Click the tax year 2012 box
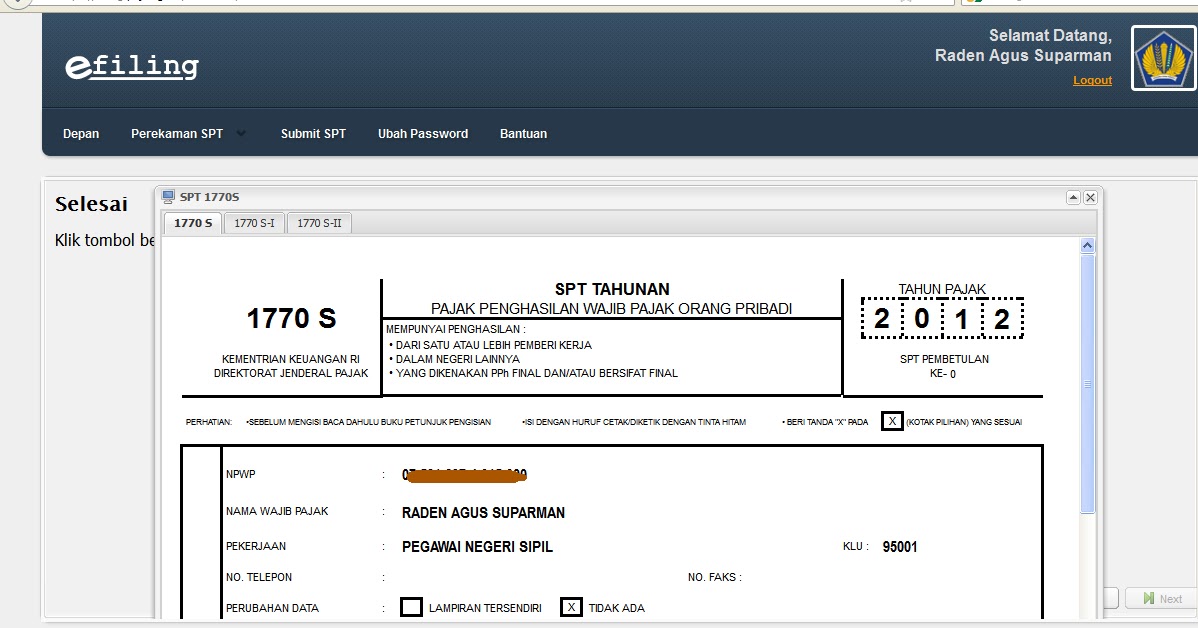 (942, 319)
